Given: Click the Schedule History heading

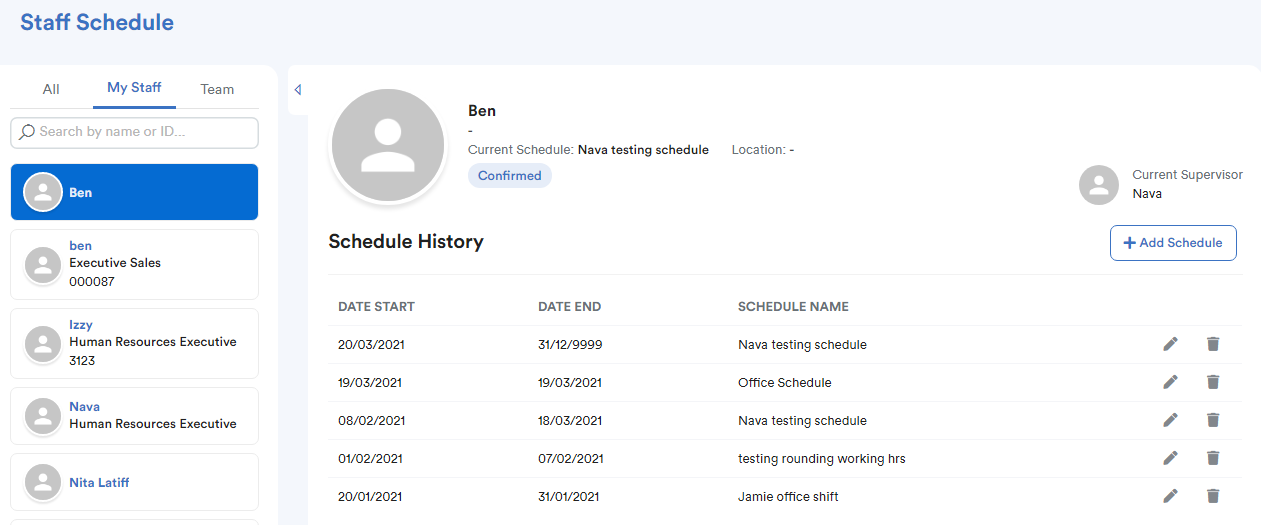Looking at the screenshot, I should pyautogui.click(x=406, y=241).
